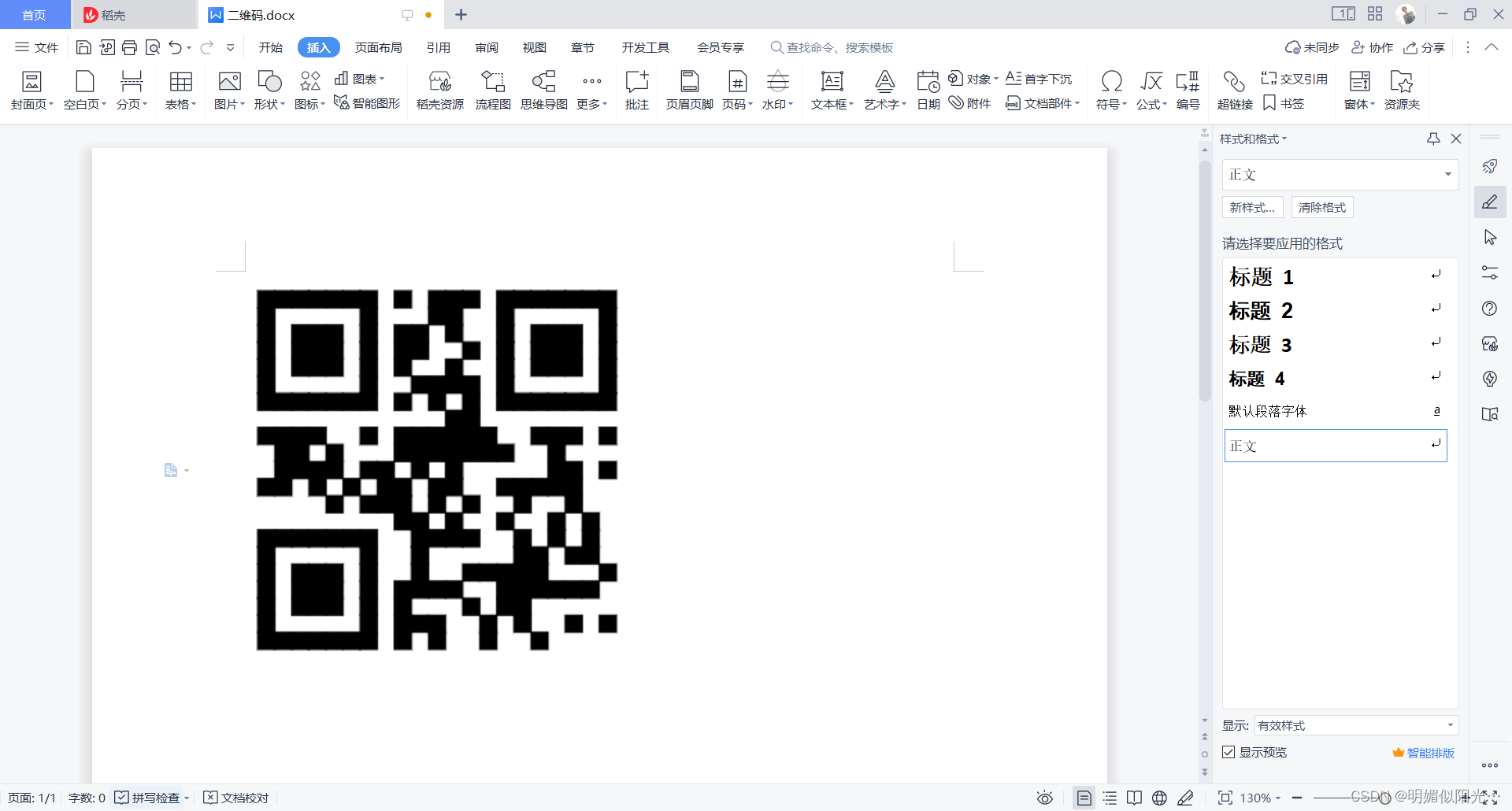This screenshot has width=1512, height=811.
Task: Open the resource folder (资源夹)
Action: coord(1402,91)
